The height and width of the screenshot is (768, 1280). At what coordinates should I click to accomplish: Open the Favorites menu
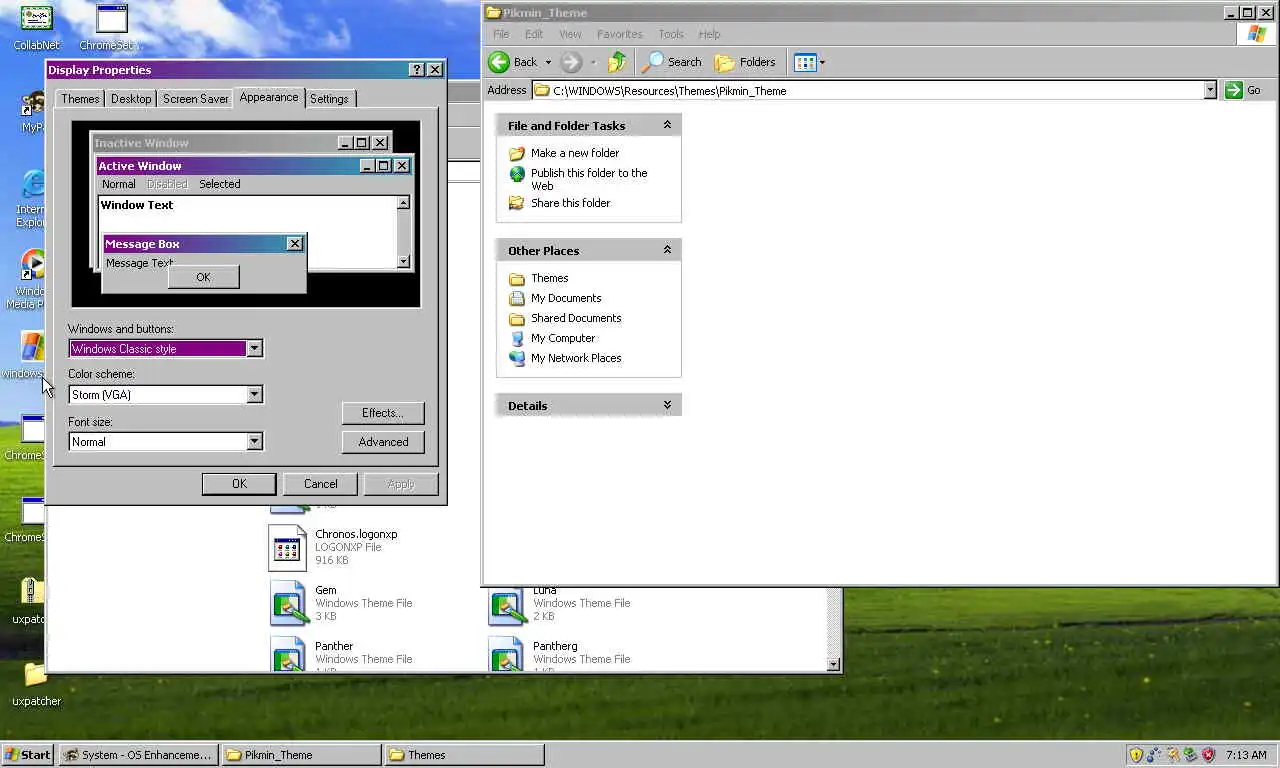[619, 34]
